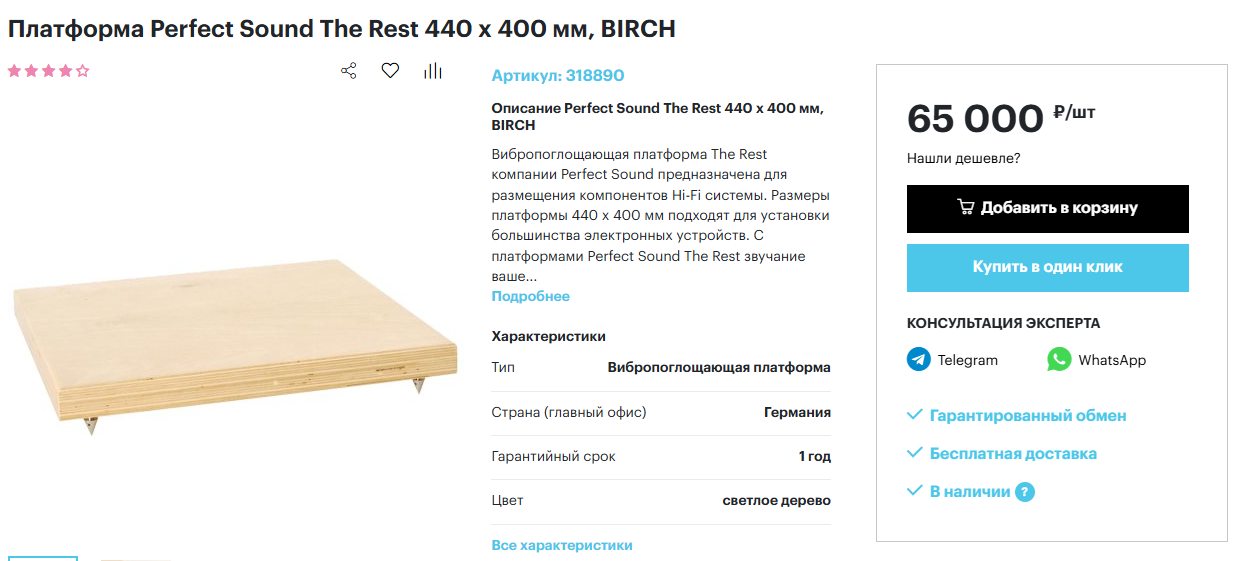Click the question mark next to В наличии
This screenshot has height=561, width=1235.
(x=1025, y=492)
